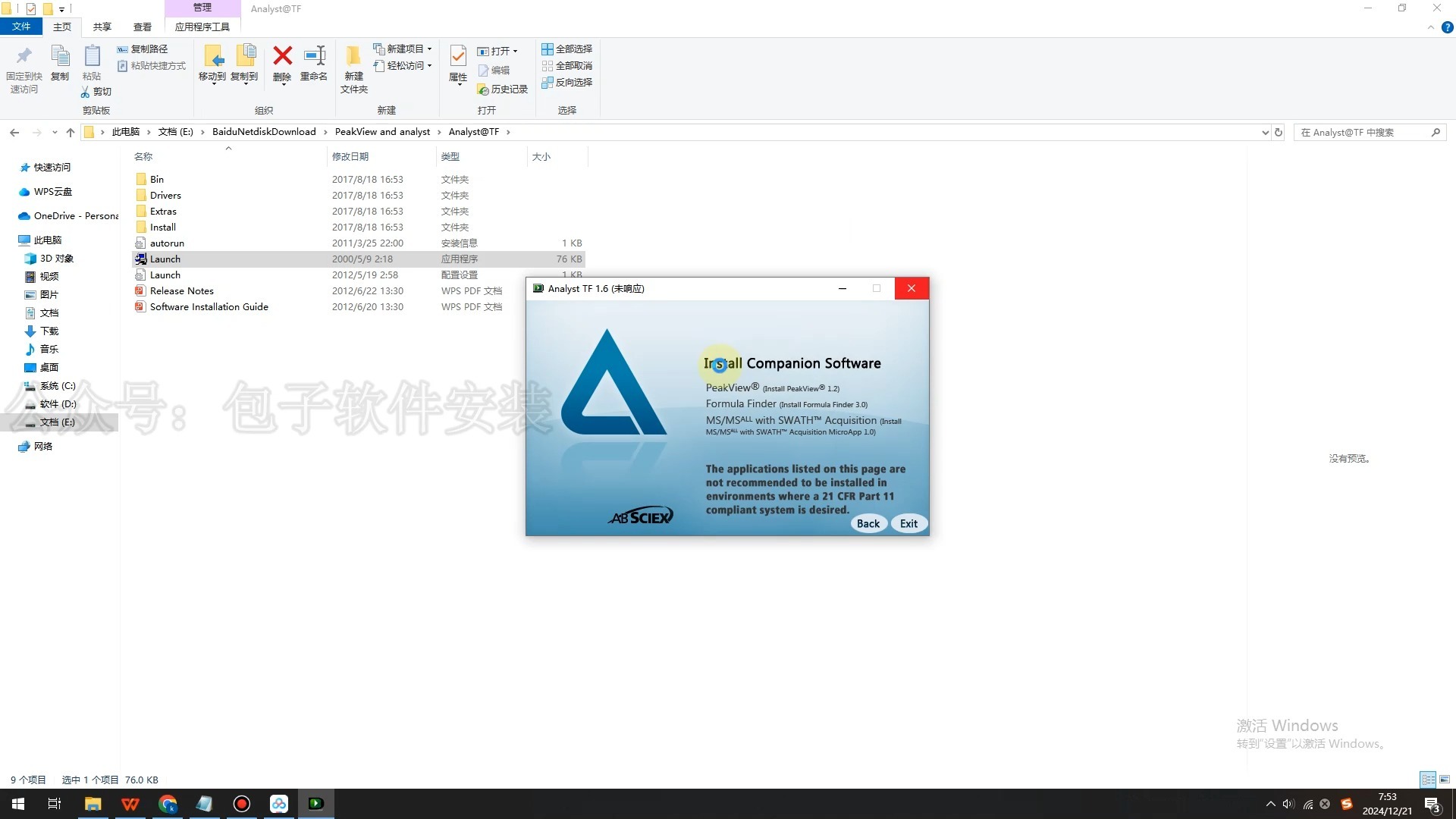Open WPS Office from taskbar
The height and width of the screenshot is (819, 1456).
point(130,804)
